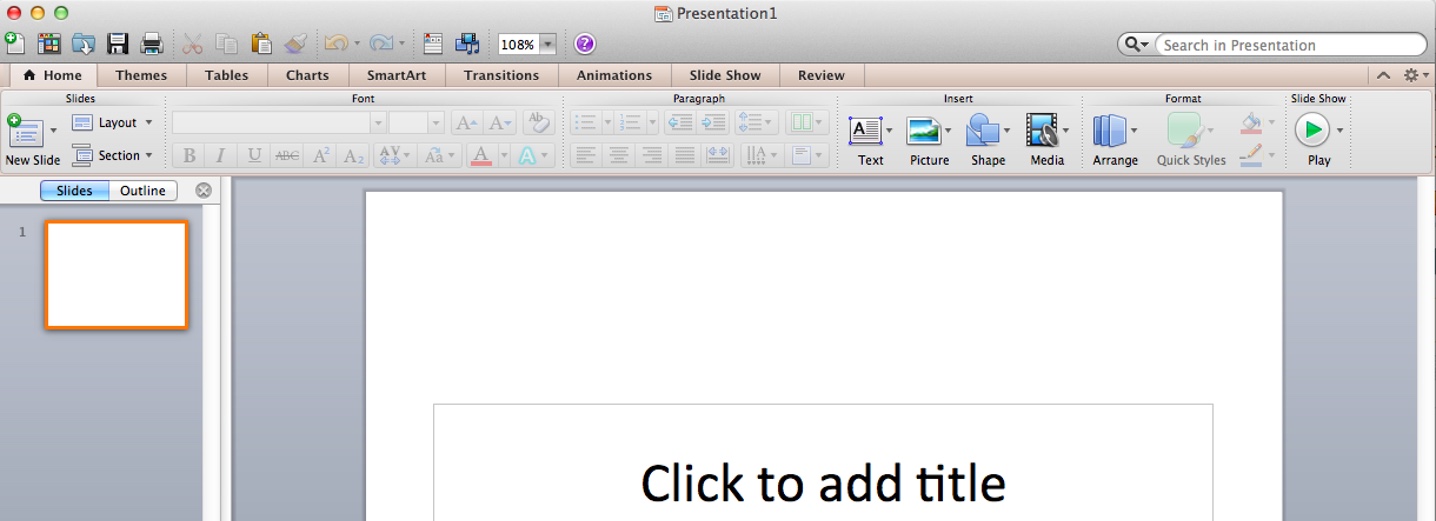Open the Play slide show dropdown arrow
This screenshot has height=521, width=1436.
pyautogui.click(x=1340, y=131)
